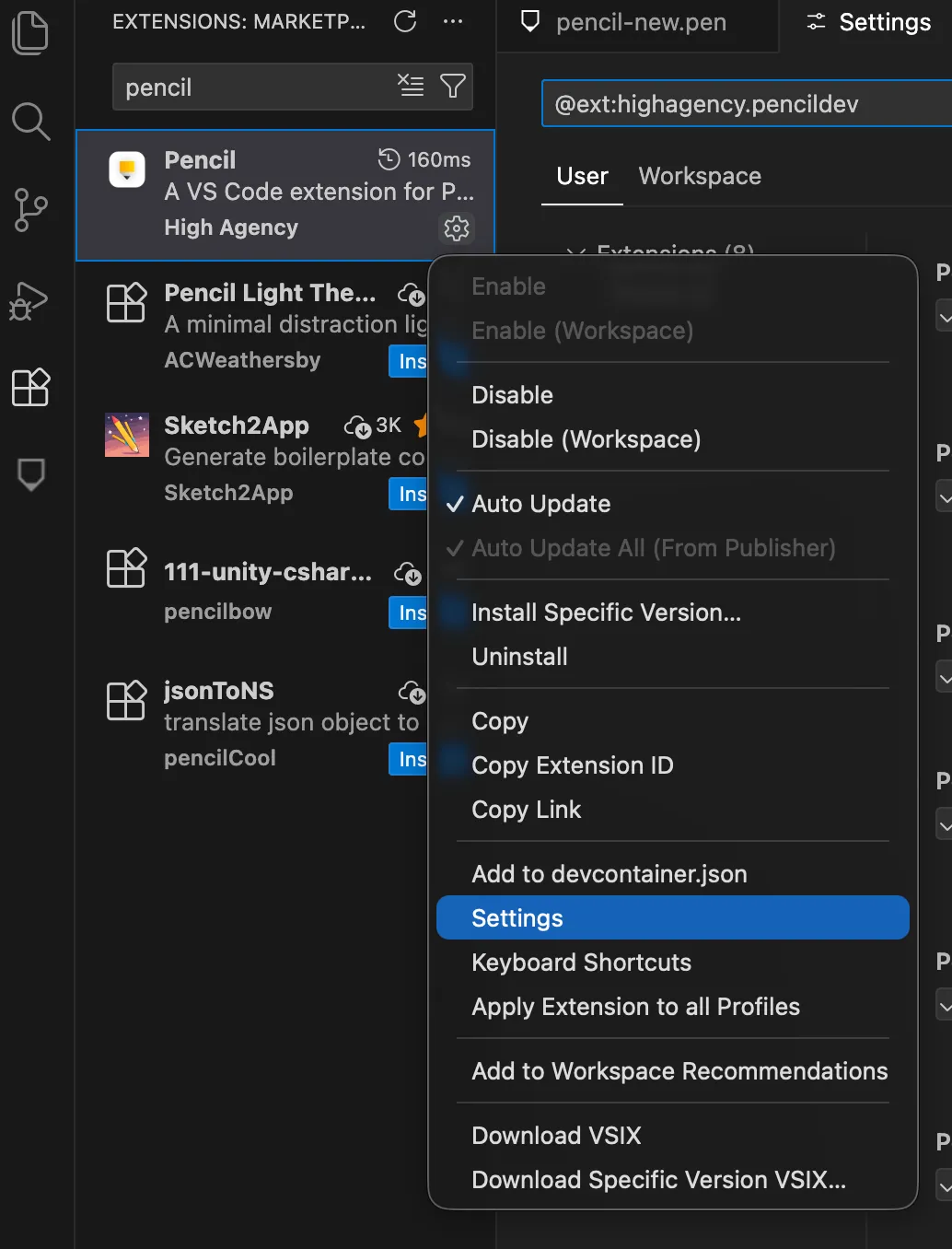Open the Pencil activity bar icon
952x1249 pixels.
[x=30, y=474]
